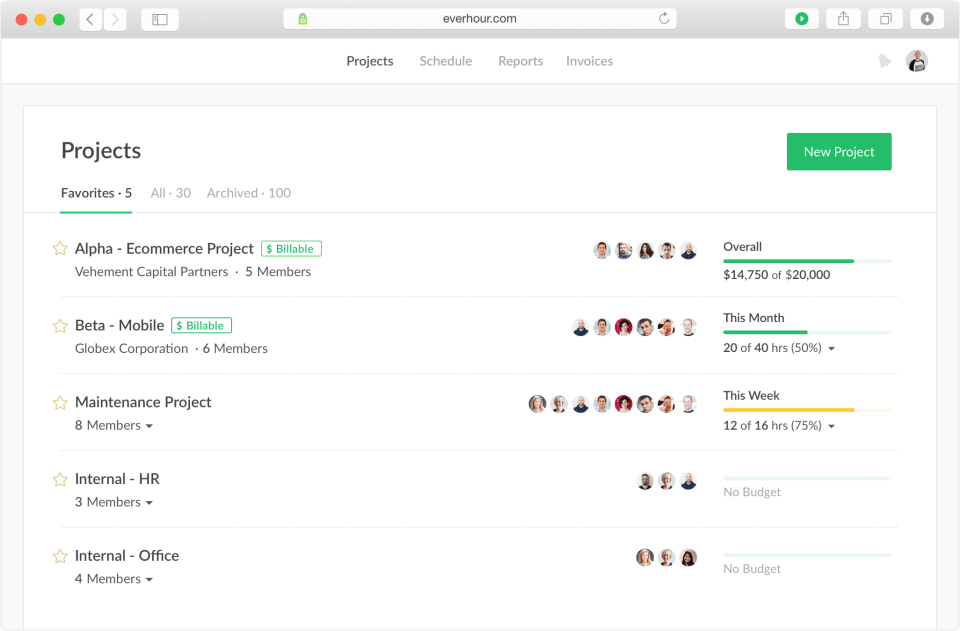Click the downloads icon in the toolbar

tap(926, 18)
